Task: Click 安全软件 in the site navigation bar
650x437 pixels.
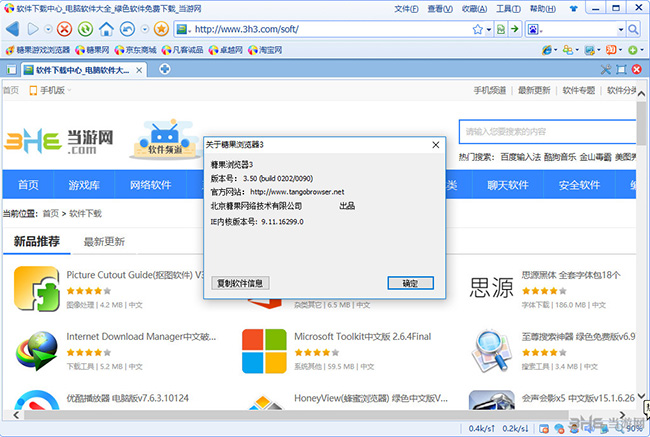Action: (x=579, y=185)
